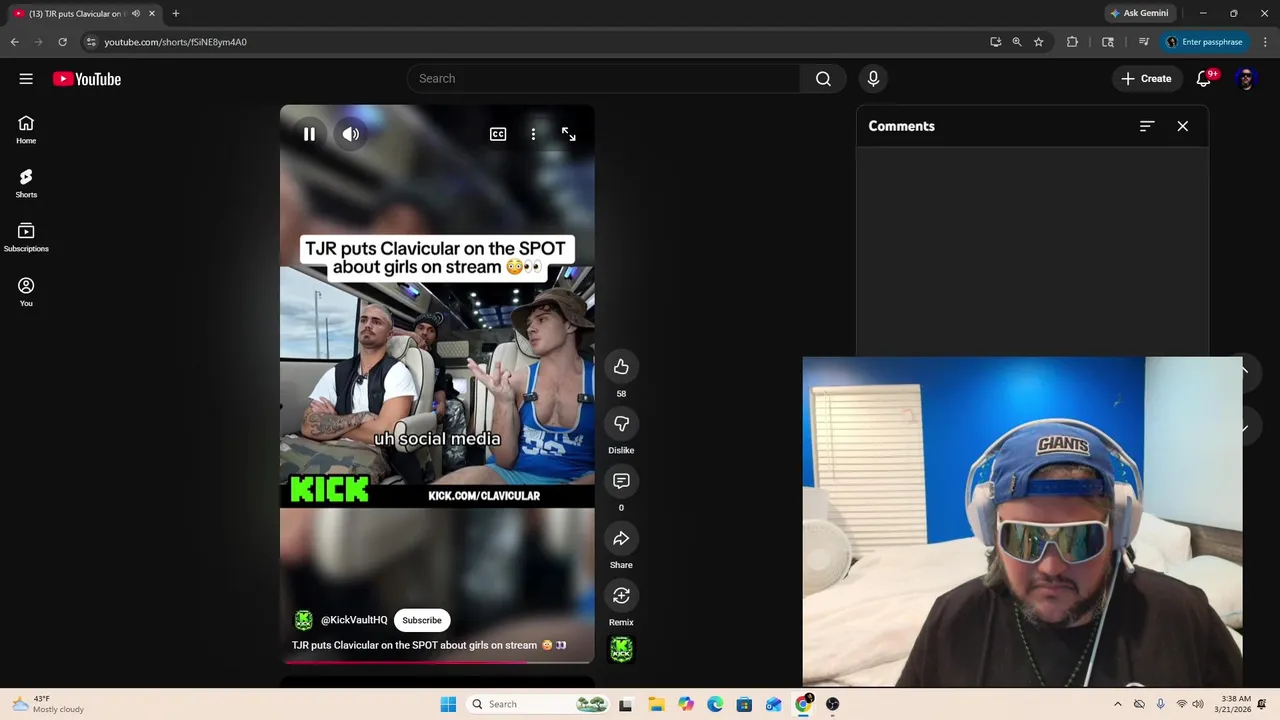Image resolution: width=1280 pixels, height=720 pixels.
Task: Click the browser back arrow
Action: click(x=14, y=42)
